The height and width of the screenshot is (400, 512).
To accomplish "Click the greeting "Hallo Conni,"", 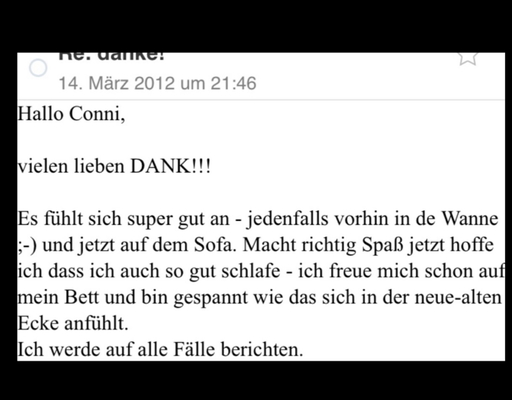I will 71,114.
